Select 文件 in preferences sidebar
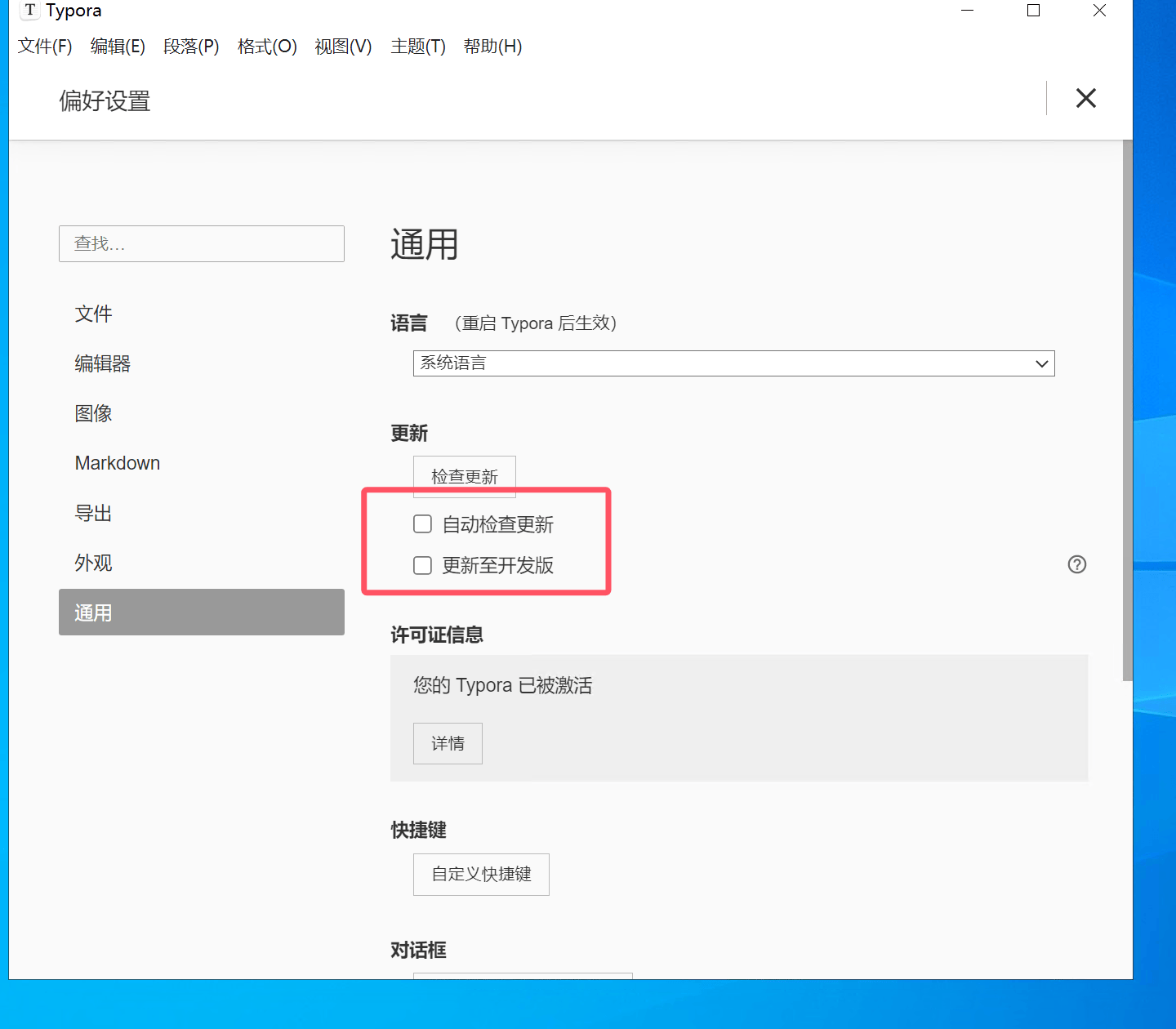This screenshot has width=1176, height=1029. coord(202,314)
